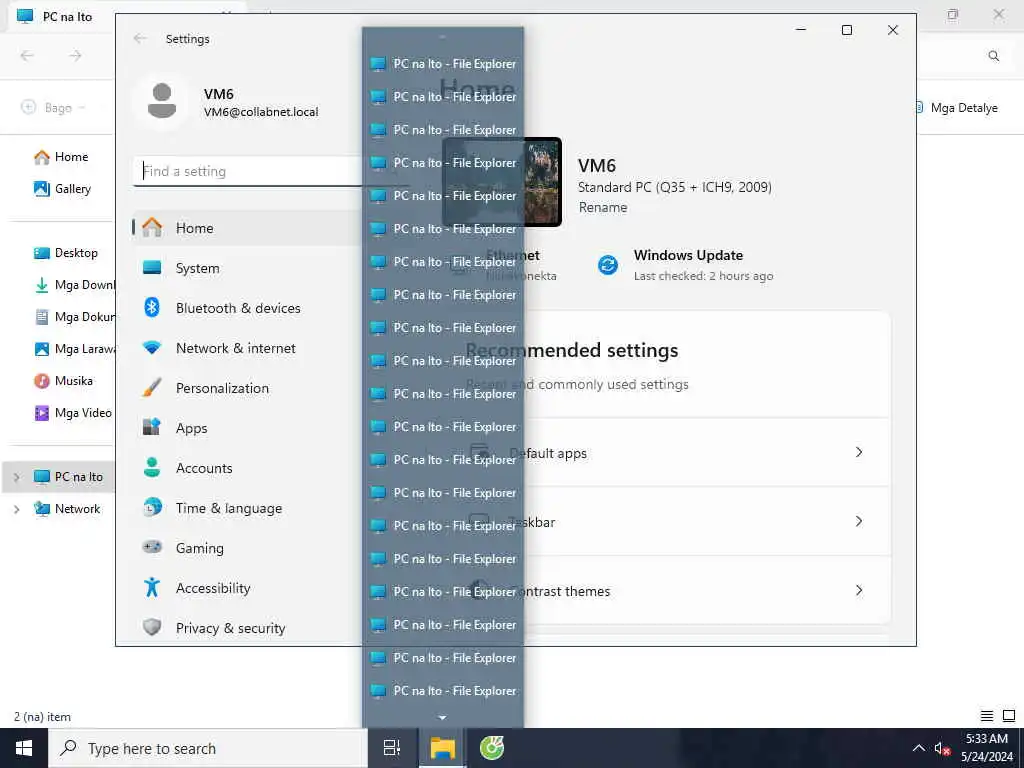Select first PC na Ito window entry
1024x768 pixels.
click(443, 64)
